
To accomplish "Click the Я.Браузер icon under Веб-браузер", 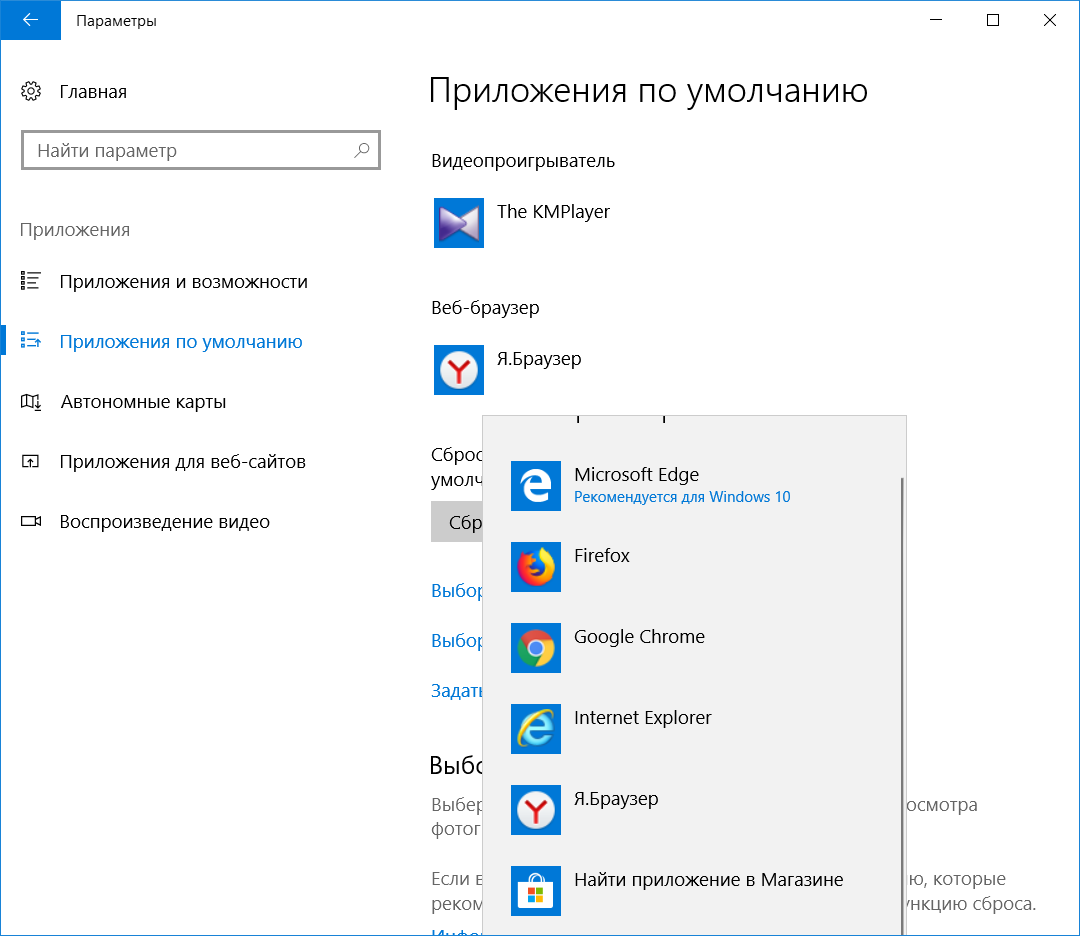I will (x=459, y=370).
